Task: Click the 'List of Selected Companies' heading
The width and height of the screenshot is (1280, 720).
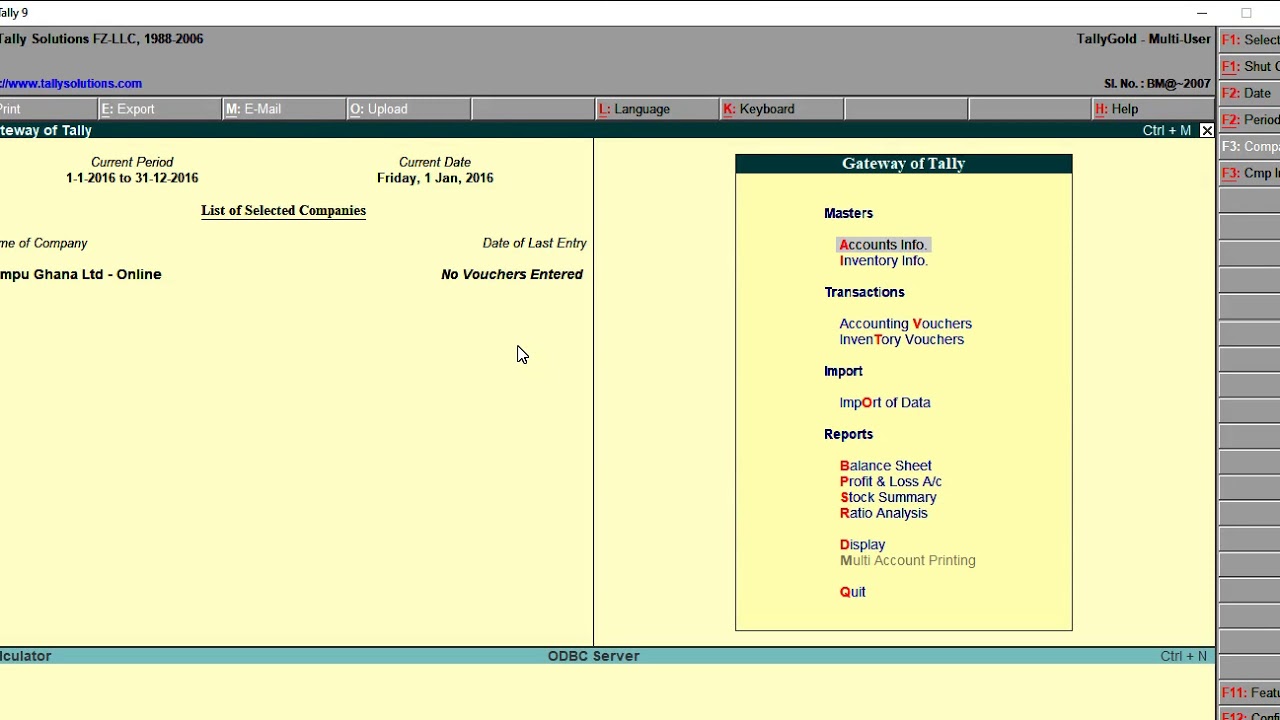Action: point(283,210)
